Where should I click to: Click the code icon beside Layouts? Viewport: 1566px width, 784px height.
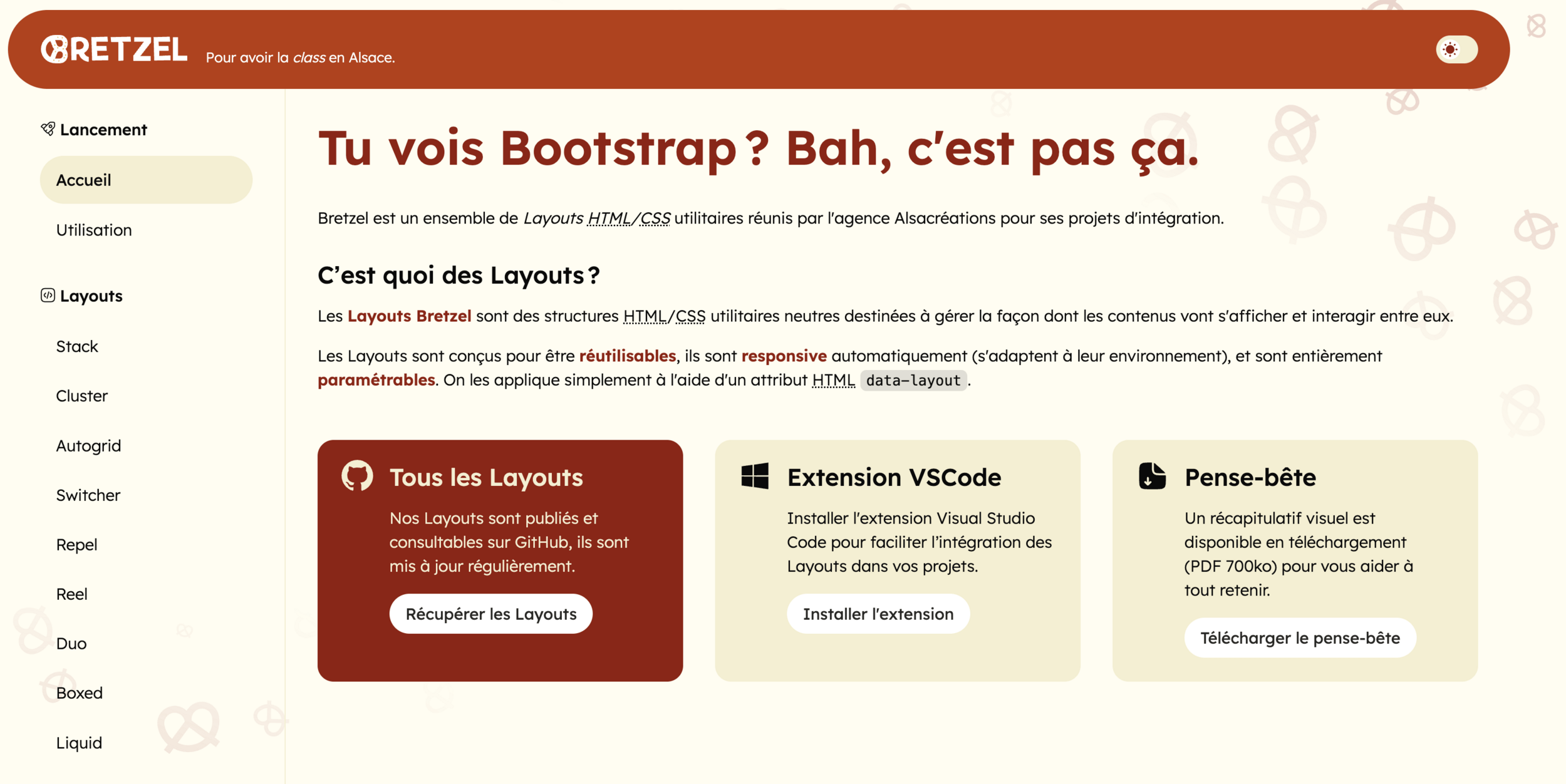point(48,296)
